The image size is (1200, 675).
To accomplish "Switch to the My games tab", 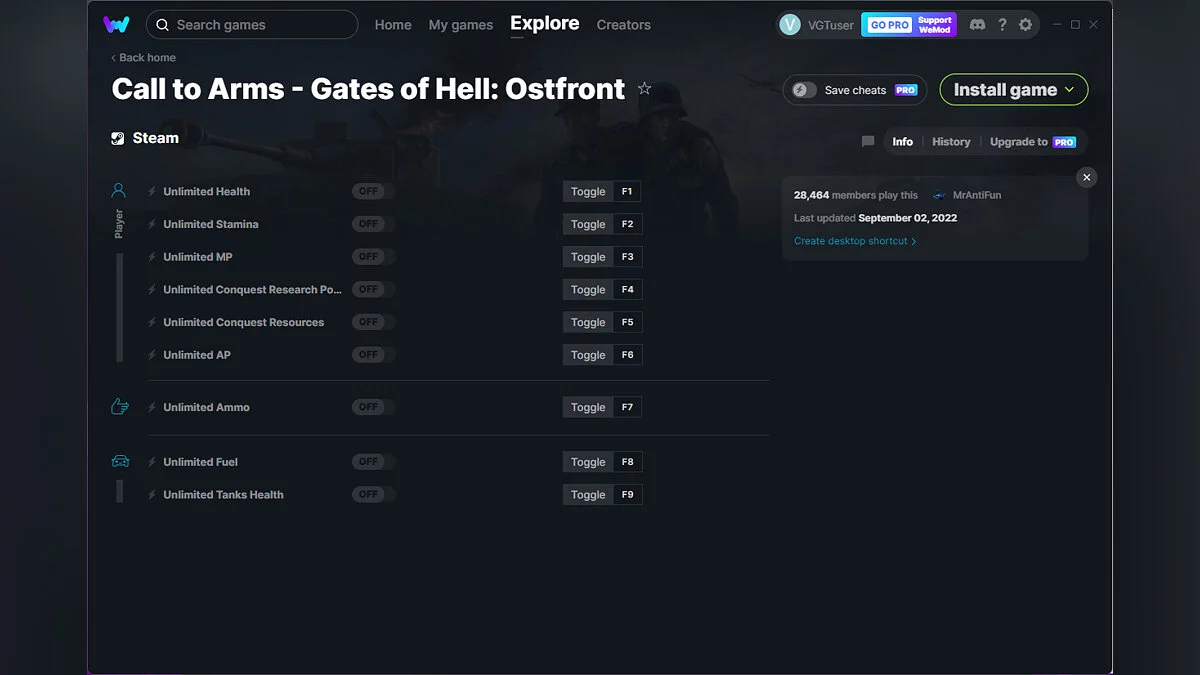I will point(460,25).
